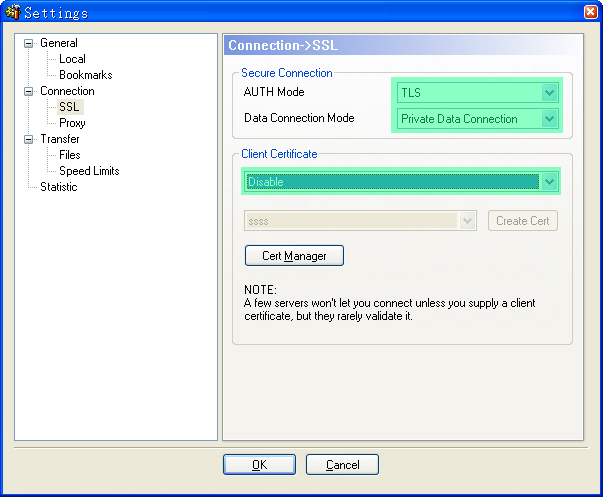Click the Secure Connection group label

287,73
